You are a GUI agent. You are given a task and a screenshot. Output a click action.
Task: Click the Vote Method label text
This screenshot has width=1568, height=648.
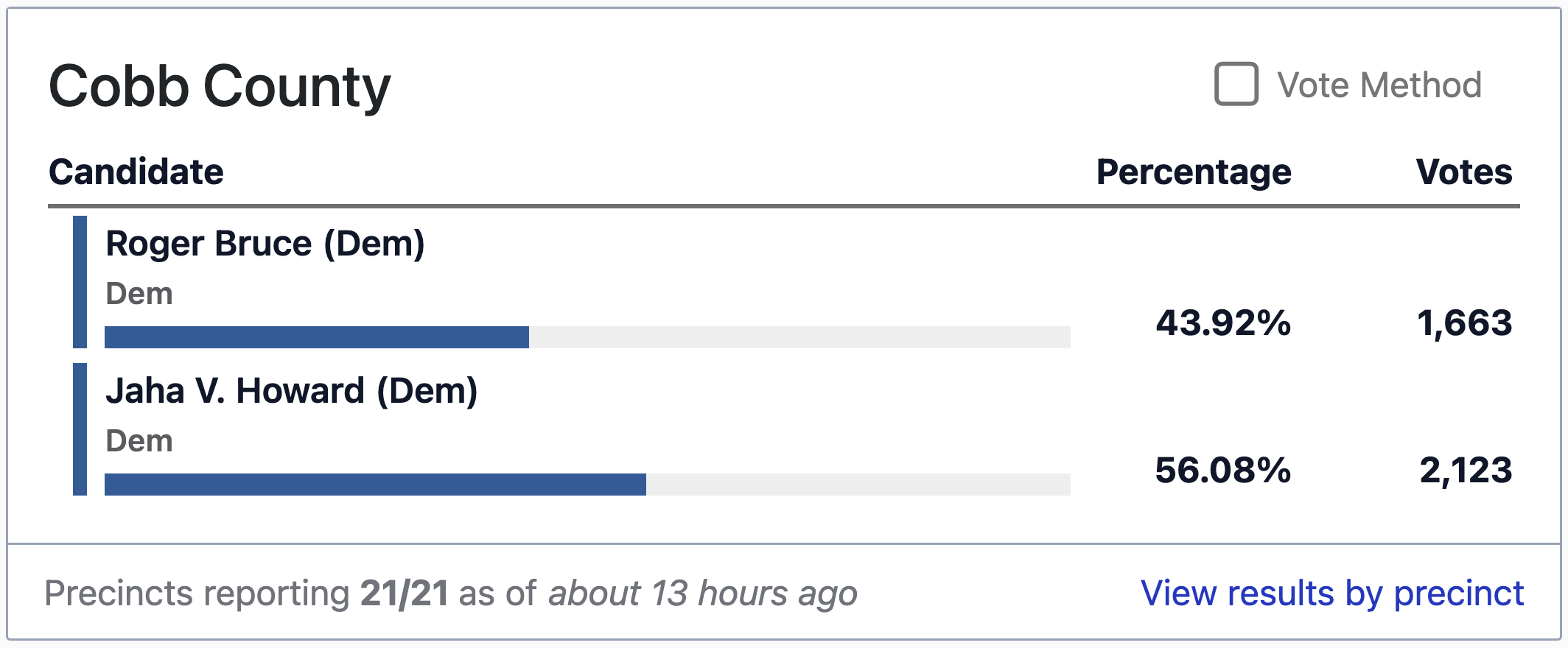[x=1379, y=85]
